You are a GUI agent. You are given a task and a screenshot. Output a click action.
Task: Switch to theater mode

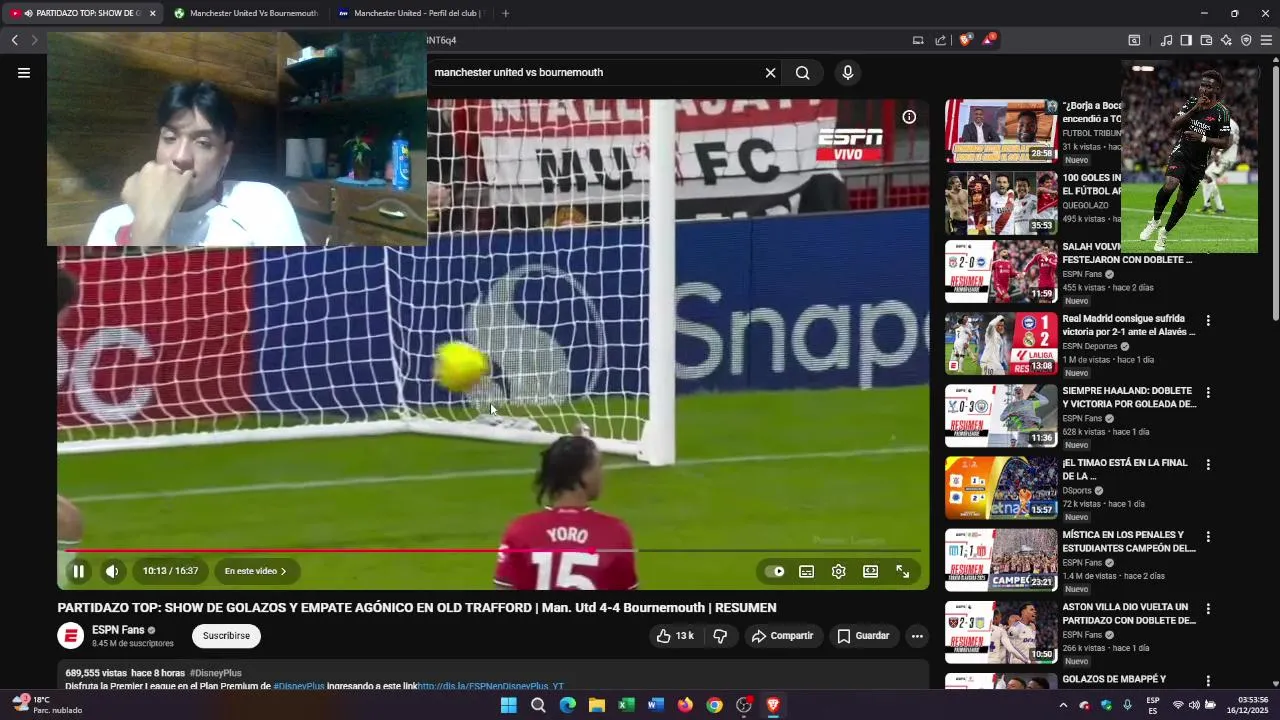[871, 571]
